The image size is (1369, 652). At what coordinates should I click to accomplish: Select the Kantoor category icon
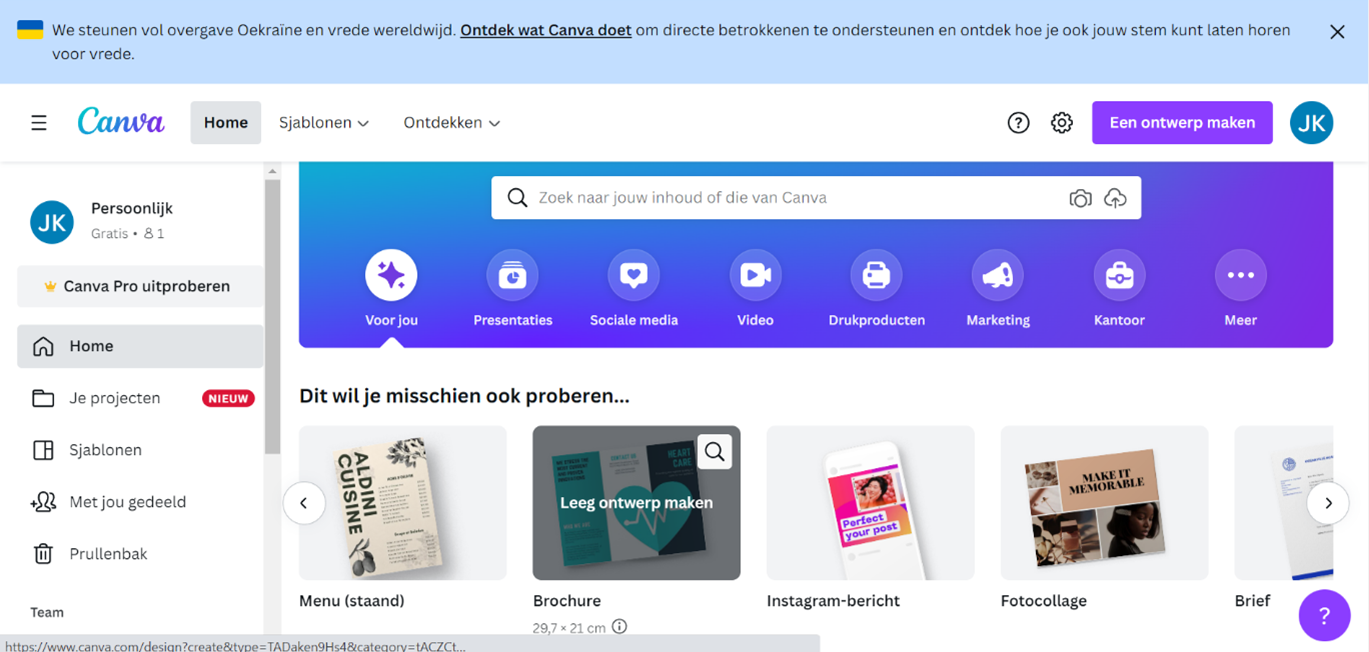(x=1118, y=274)
